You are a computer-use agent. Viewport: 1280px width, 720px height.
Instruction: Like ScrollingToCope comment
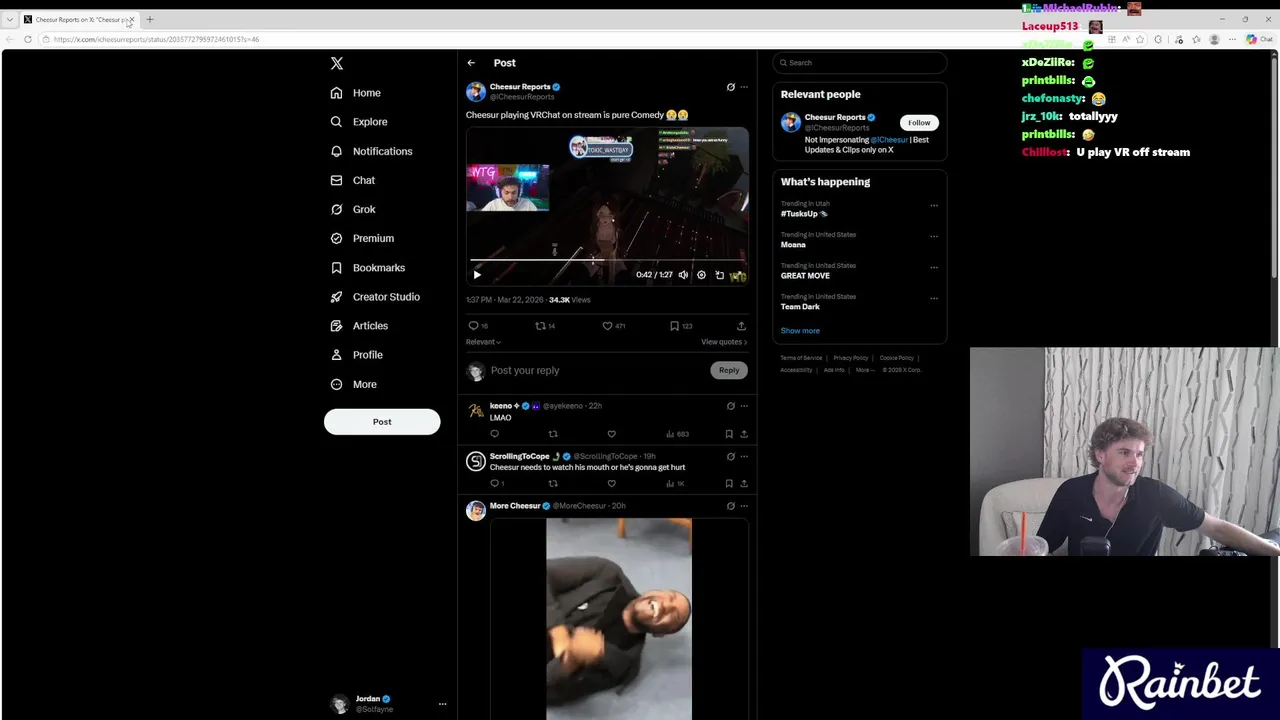(611, 483)
